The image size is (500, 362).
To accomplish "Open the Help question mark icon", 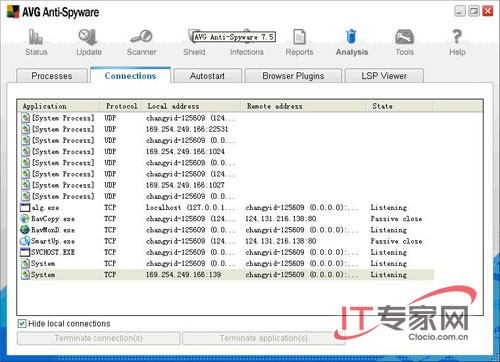I will (457, 36).
